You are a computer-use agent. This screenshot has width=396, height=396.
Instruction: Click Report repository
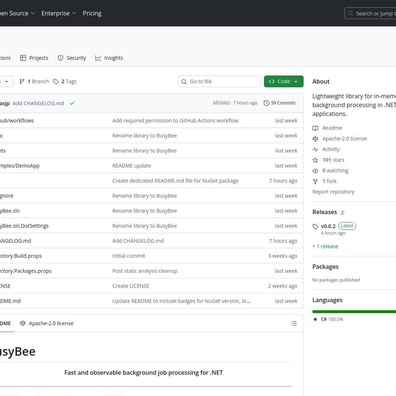[333, 192]
